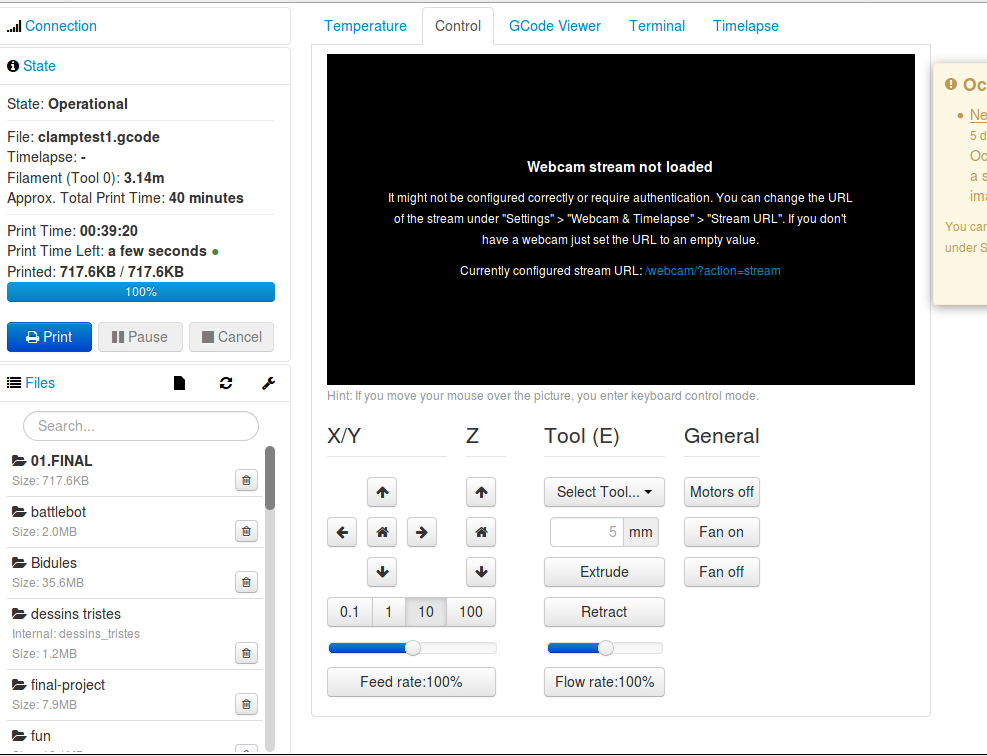Delete the battlebot folder
This screenshot has height=756, width=987.
tap(246, 531)
